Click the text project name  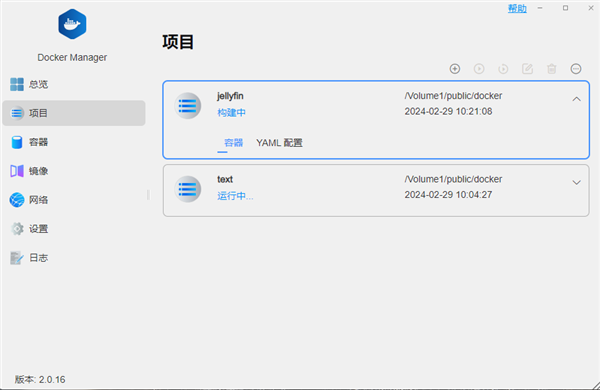(x=225, y=179)
